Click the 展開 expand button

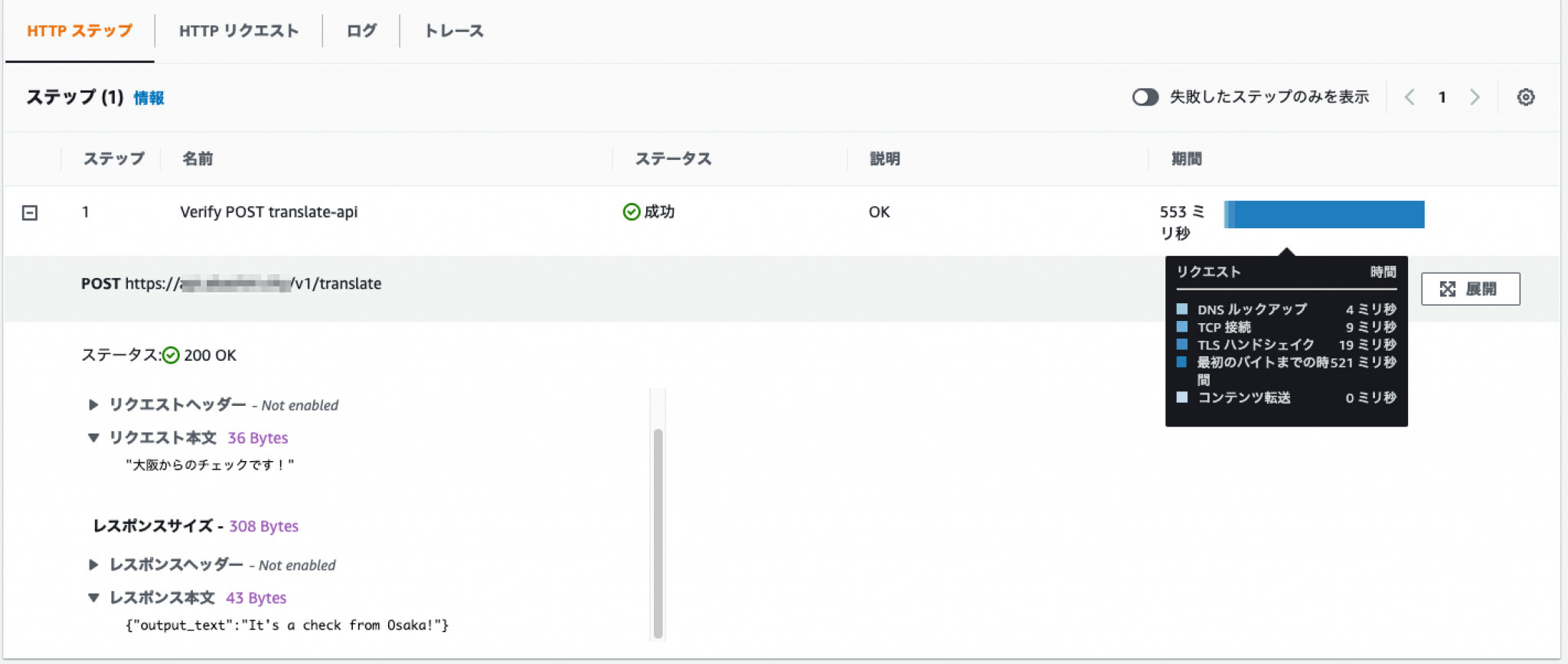point(1470,289)
